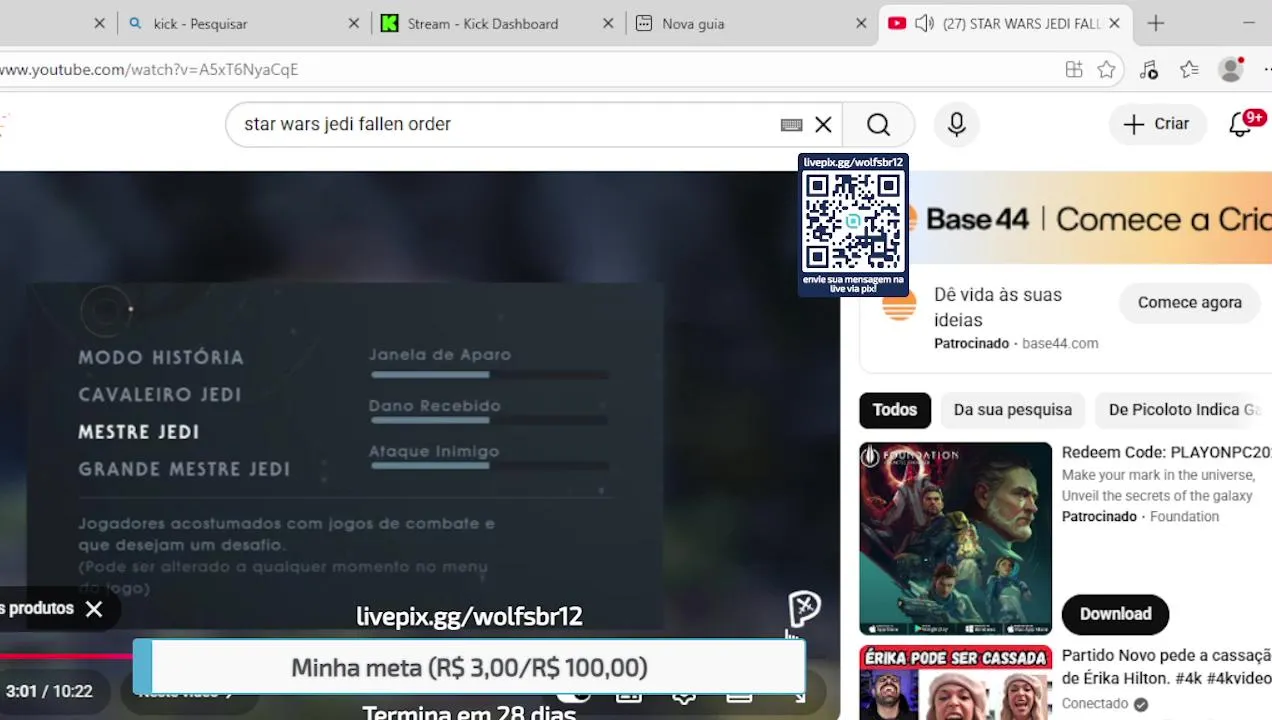
Task: Click the 3:01 / 10:22 time display
Action: [x=49, y=691]
